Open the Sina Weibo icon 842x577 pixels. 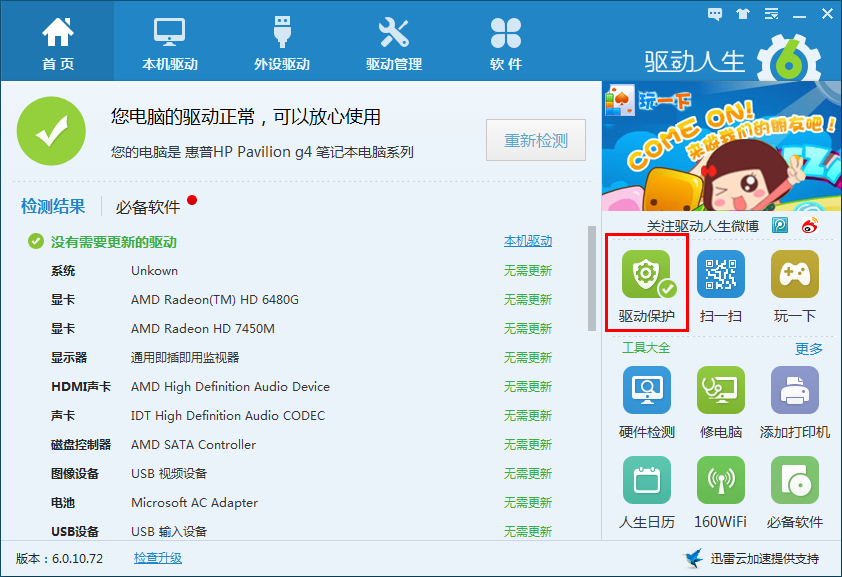[810, 225]
